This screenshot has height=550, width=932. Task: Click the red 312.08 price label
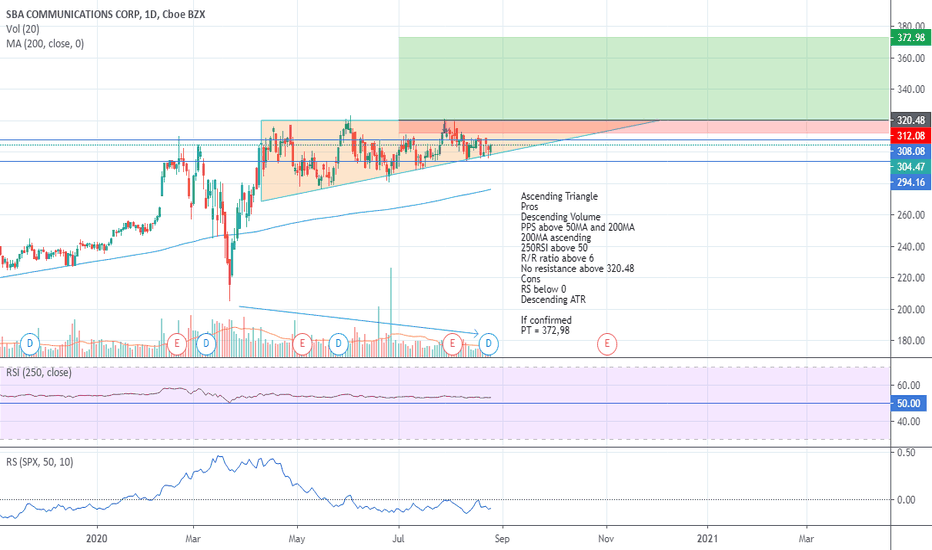(911, 136)
